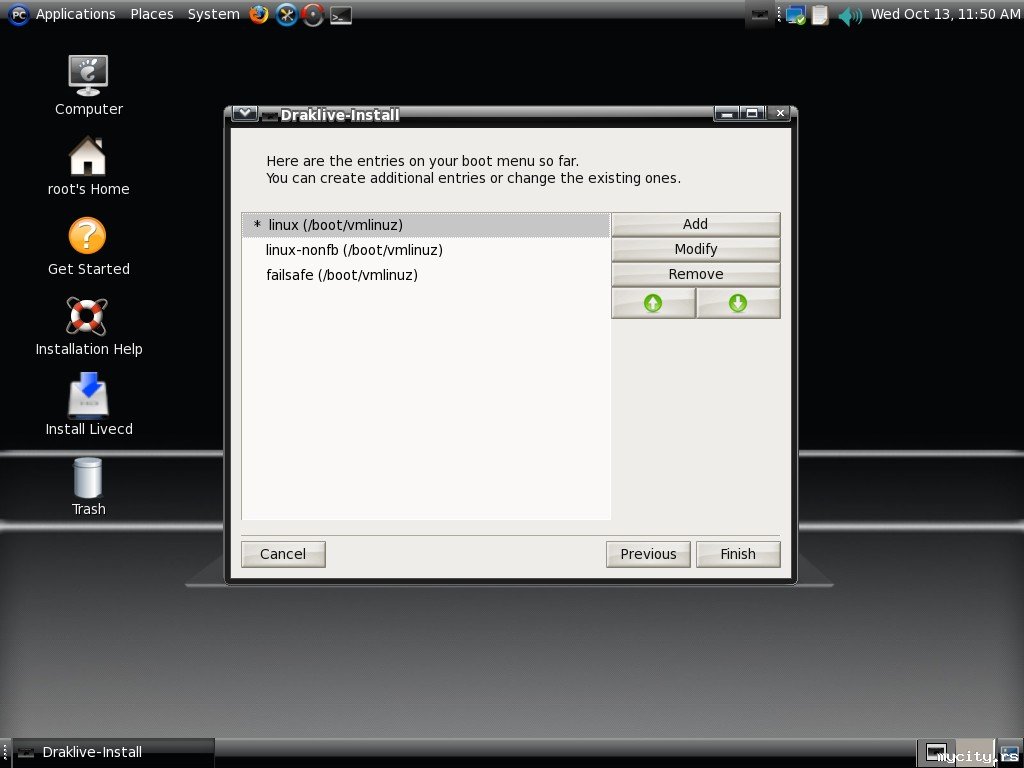Minimize the Draklive-Install window
This screenshot has height=768, width=1024.
[727, 114]
